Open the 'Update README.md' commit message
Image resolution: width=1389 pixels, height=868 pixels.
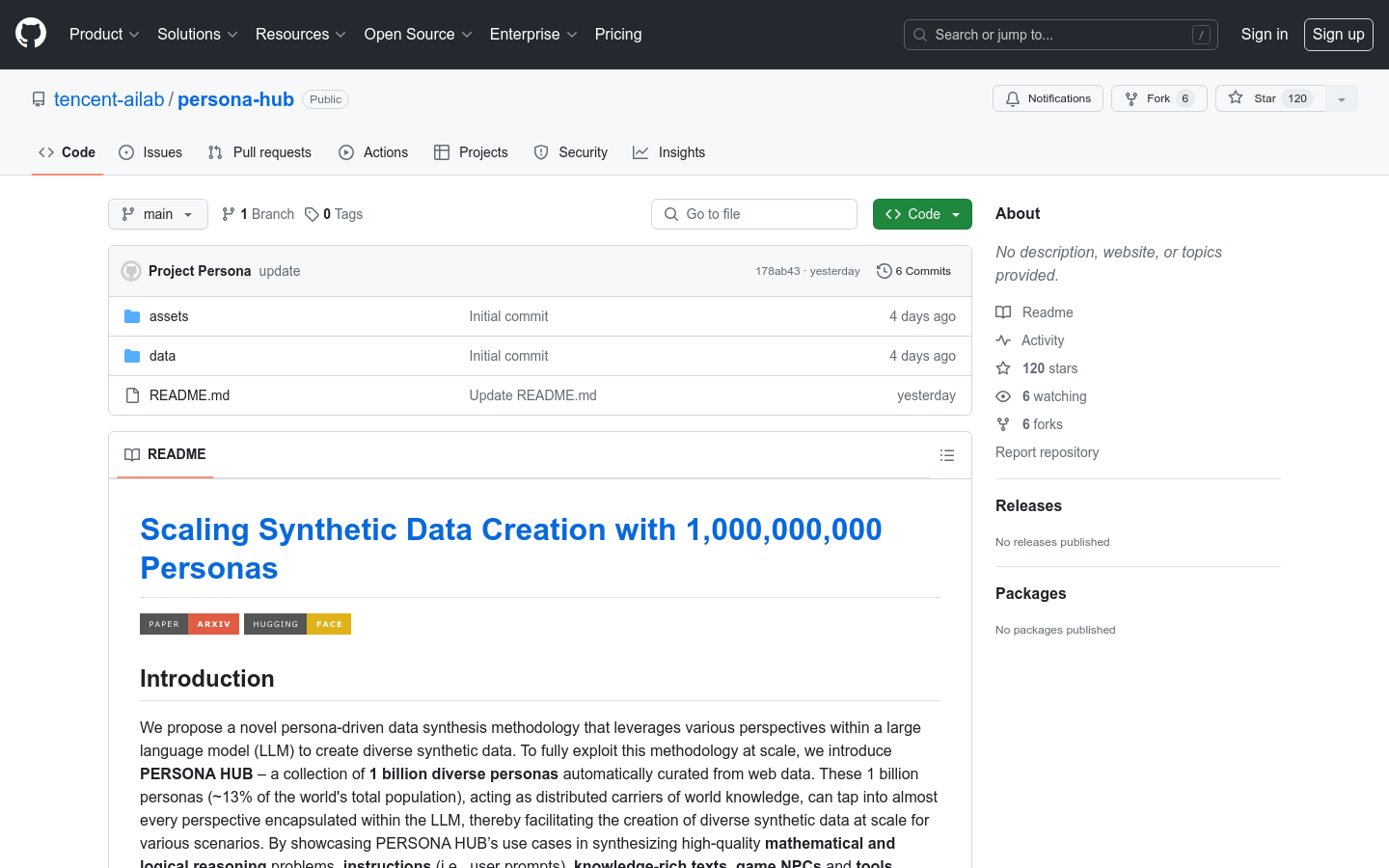pyautogui.click(x=532, y=395)
